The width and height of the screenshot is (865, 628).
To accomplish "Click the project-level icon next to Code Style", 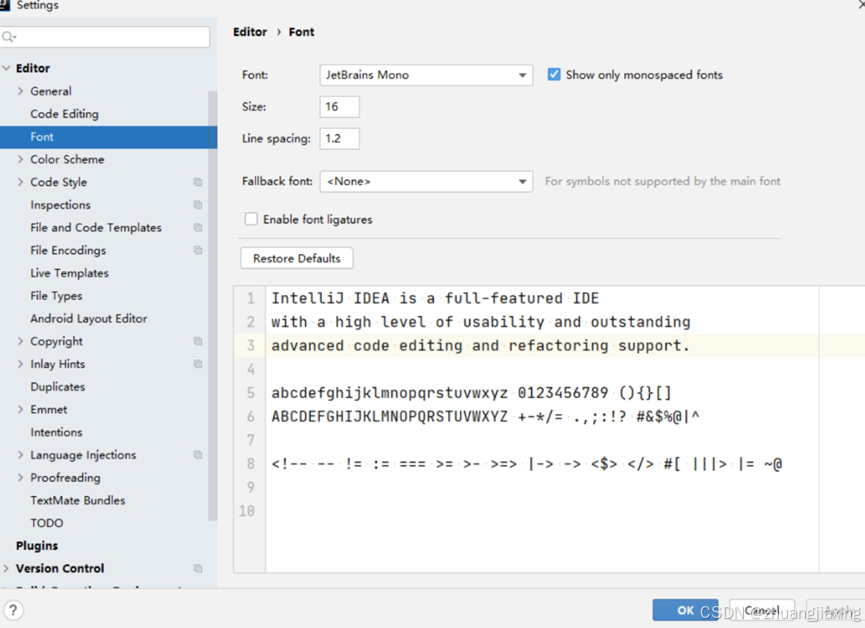I will [197, 182].
